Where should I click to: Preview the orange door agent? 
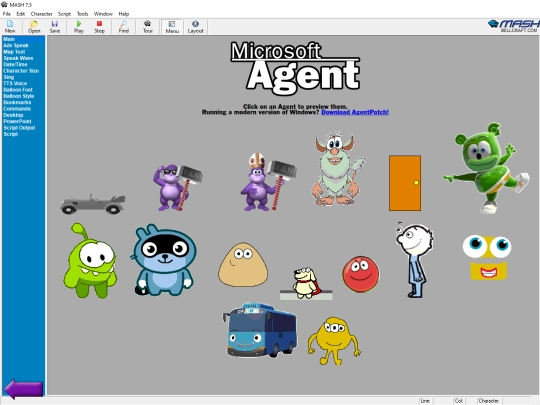[405, 183]
